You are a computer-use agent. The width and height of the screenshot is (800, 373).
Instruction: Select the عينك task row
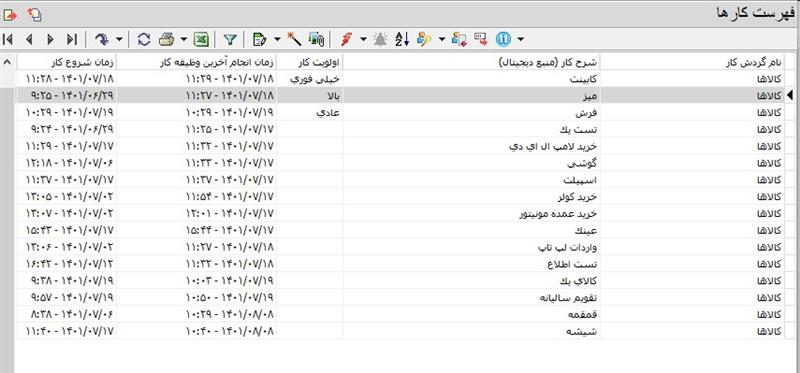click(400, 230)
